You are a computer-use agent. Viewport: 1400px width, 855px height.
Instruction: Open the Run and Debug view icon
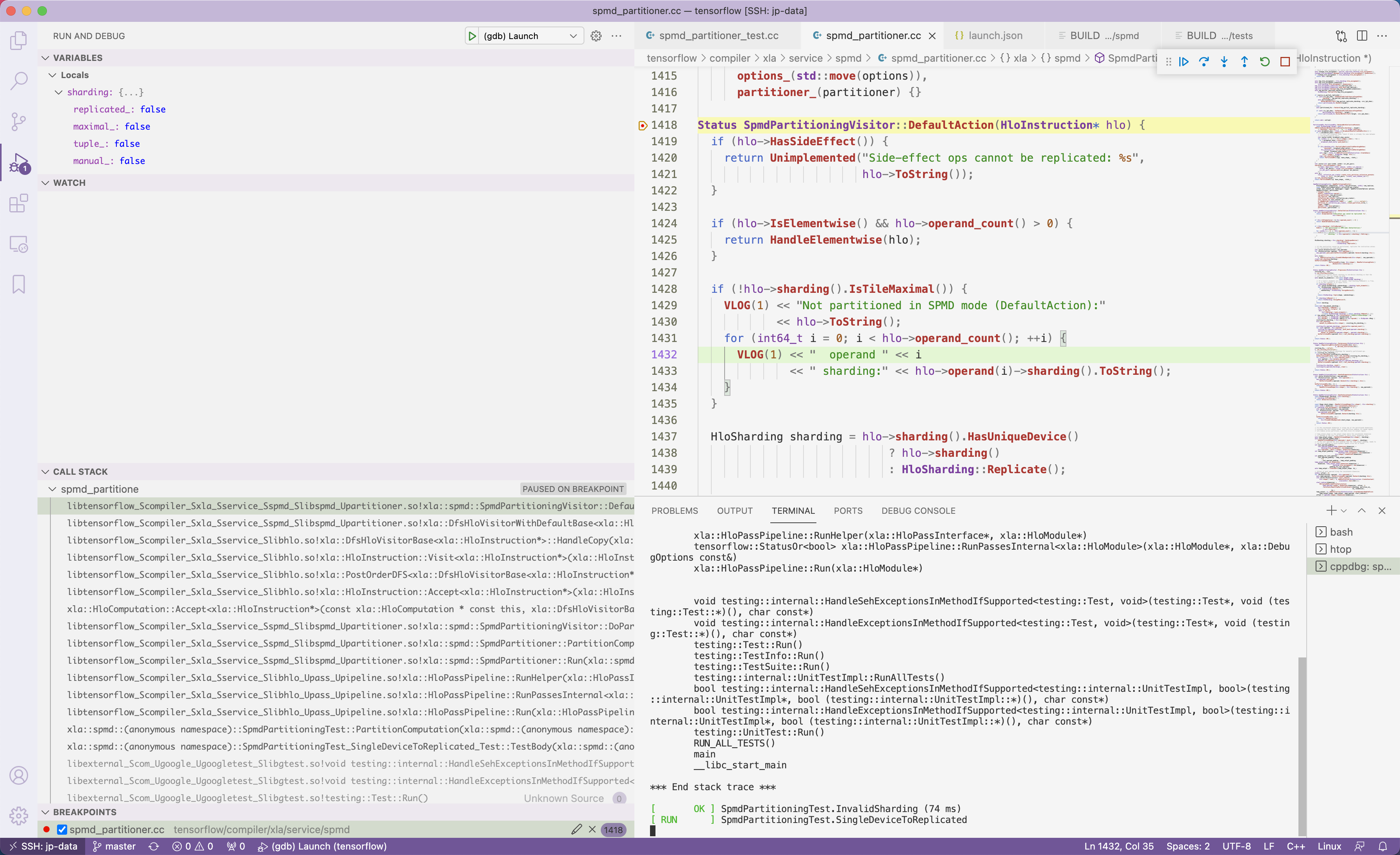19,163
